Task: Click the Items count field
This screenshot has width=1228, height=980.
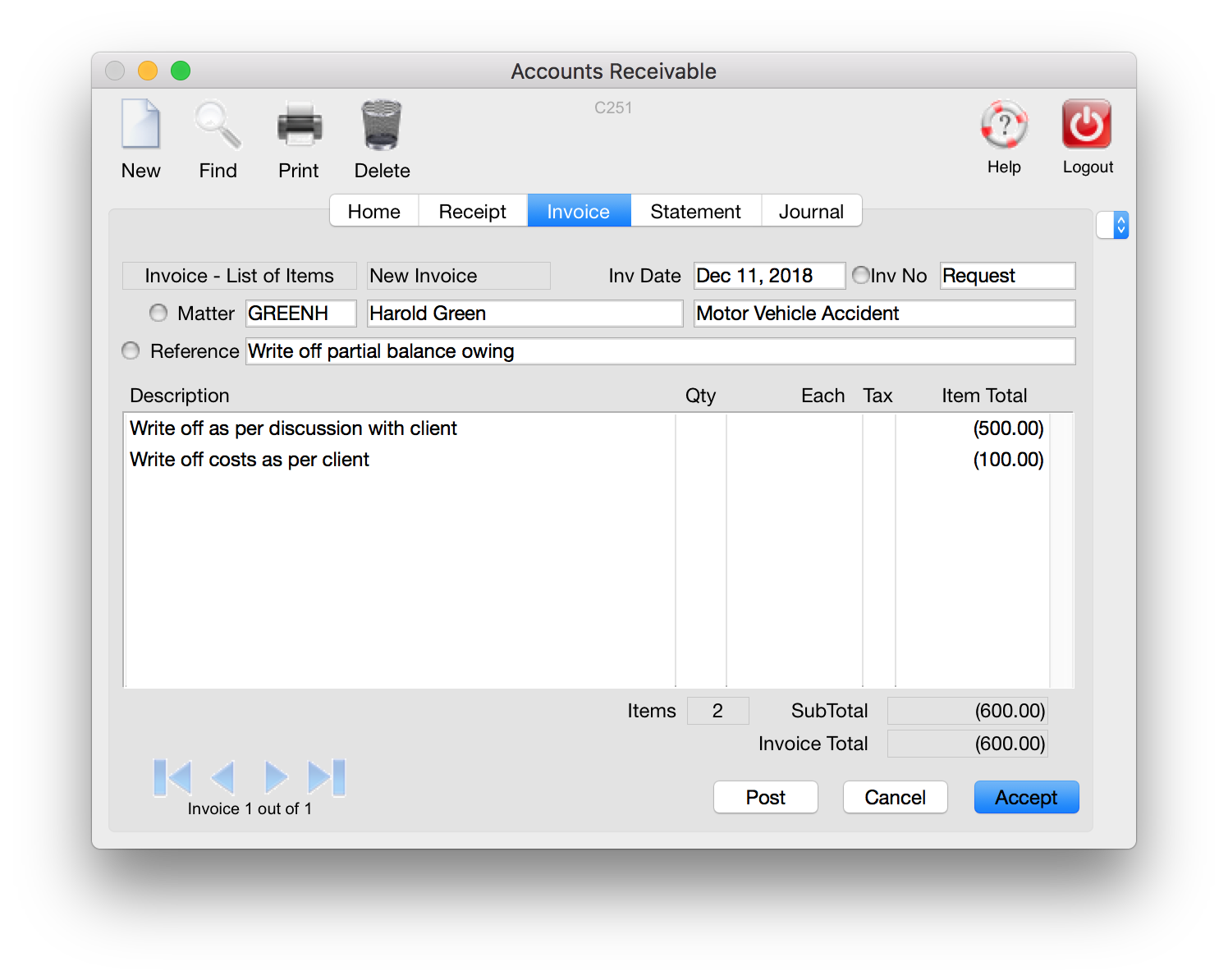Action: [718, 711]
